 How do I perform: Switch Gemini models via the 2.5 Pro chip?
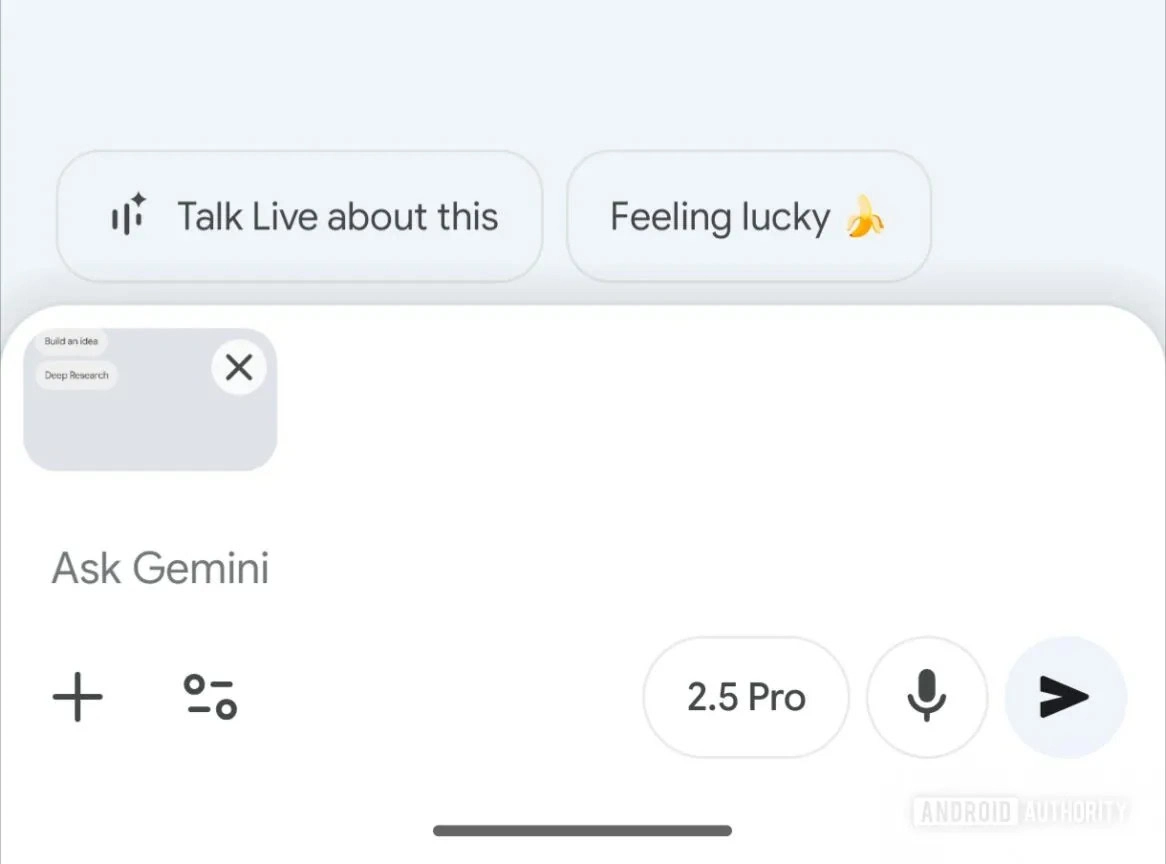745,697
